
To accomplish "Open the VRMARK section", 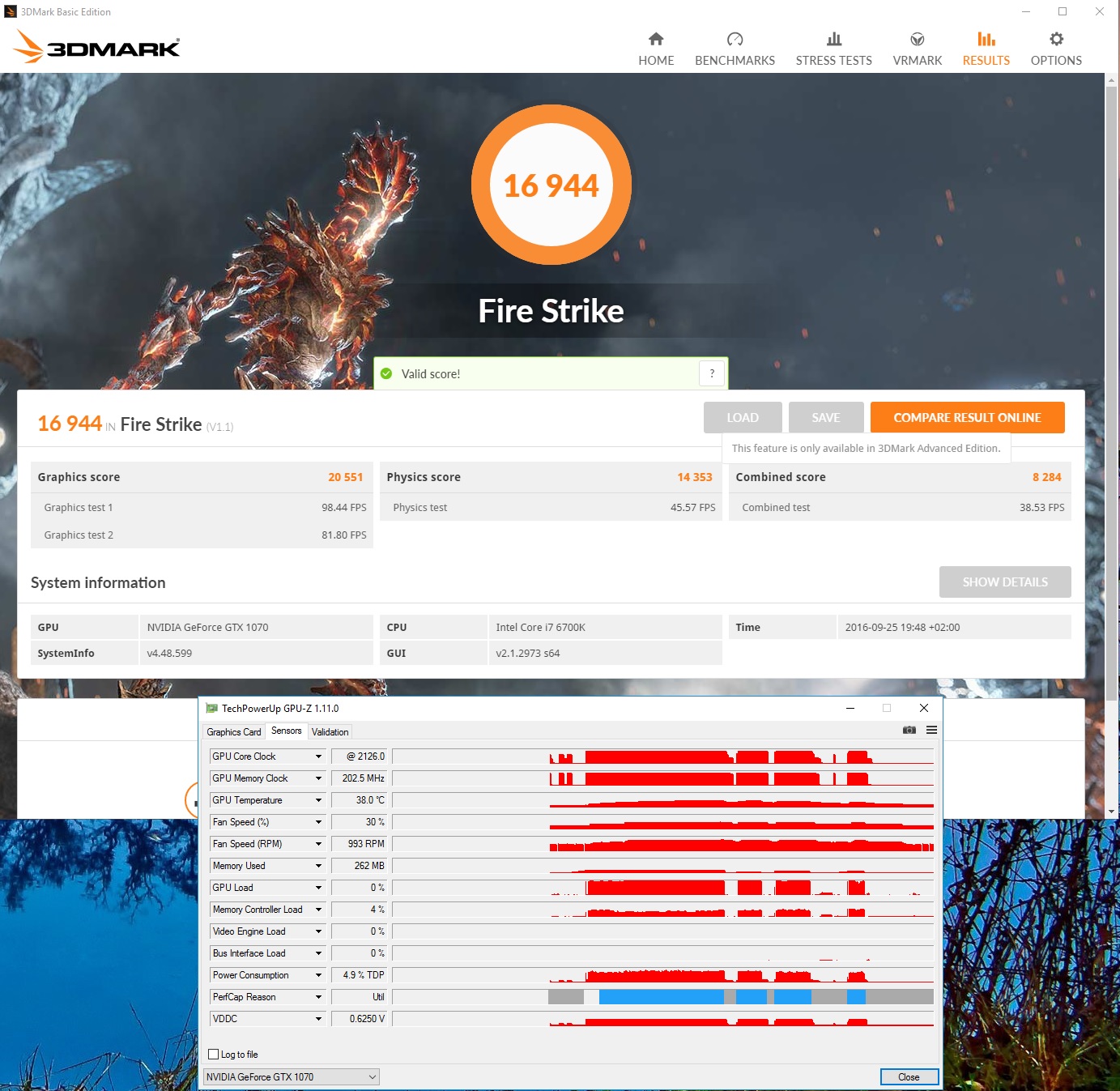I will pyautogui.click(x=917, y=49).
